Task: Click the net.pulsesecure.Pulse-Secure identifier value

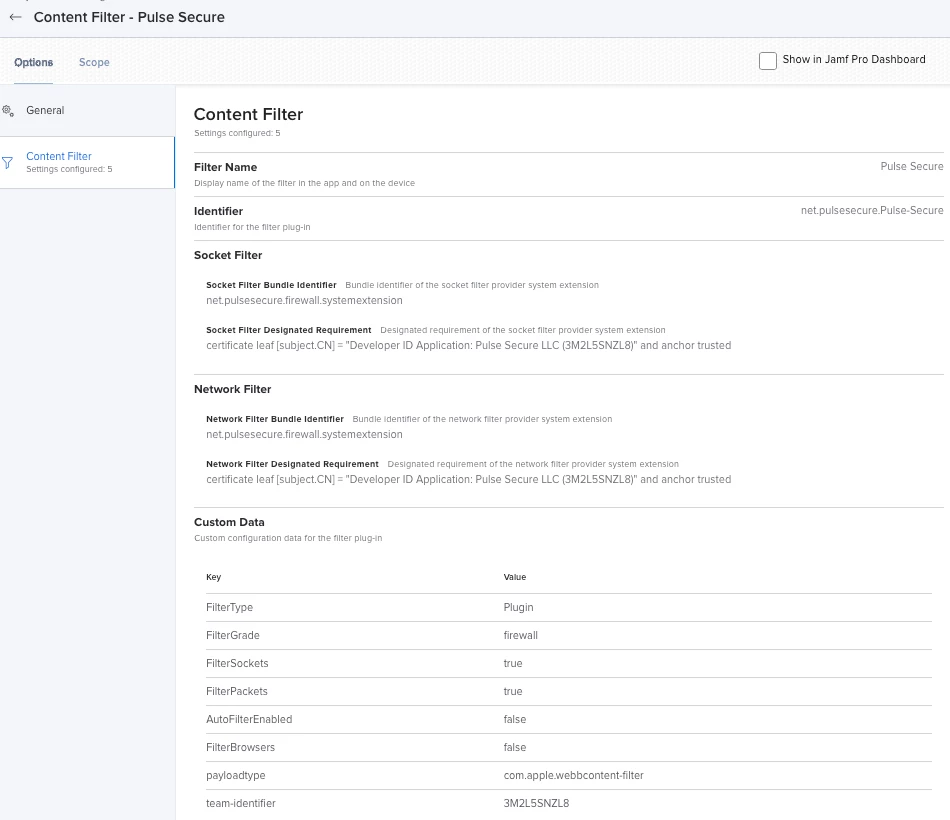Action: [x=872, y=210]
